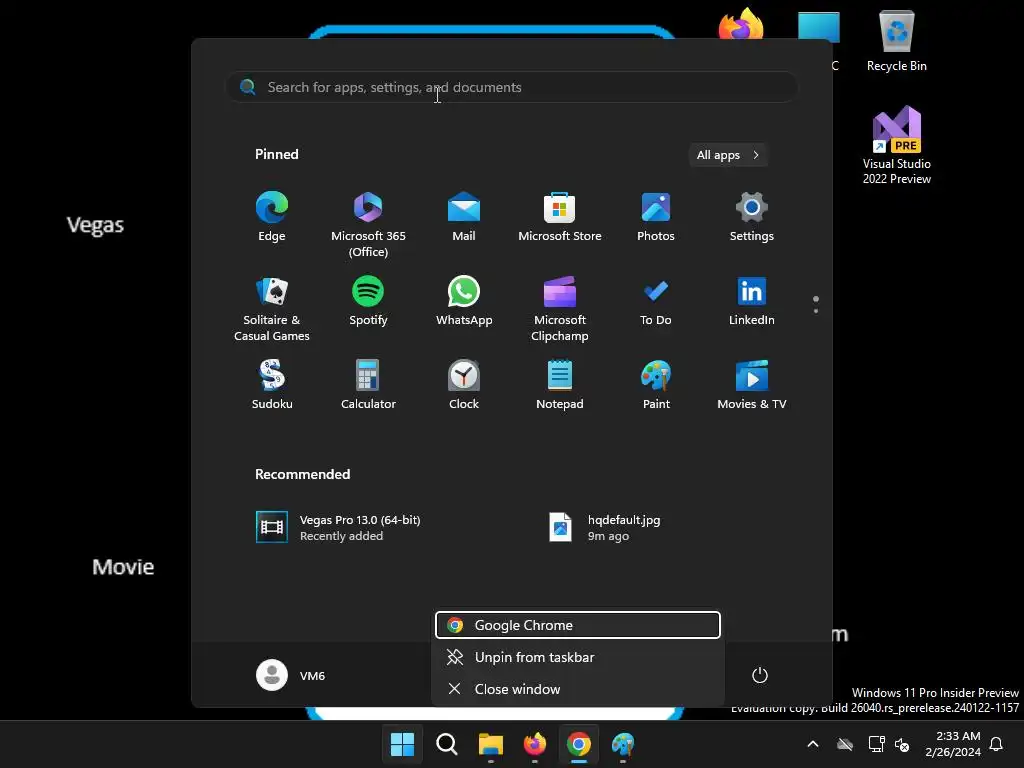The width and height of the screenshot is (1024, 768).
Task: Launch Microsoft 365 (Office)
Action: (x=368, y=224)
